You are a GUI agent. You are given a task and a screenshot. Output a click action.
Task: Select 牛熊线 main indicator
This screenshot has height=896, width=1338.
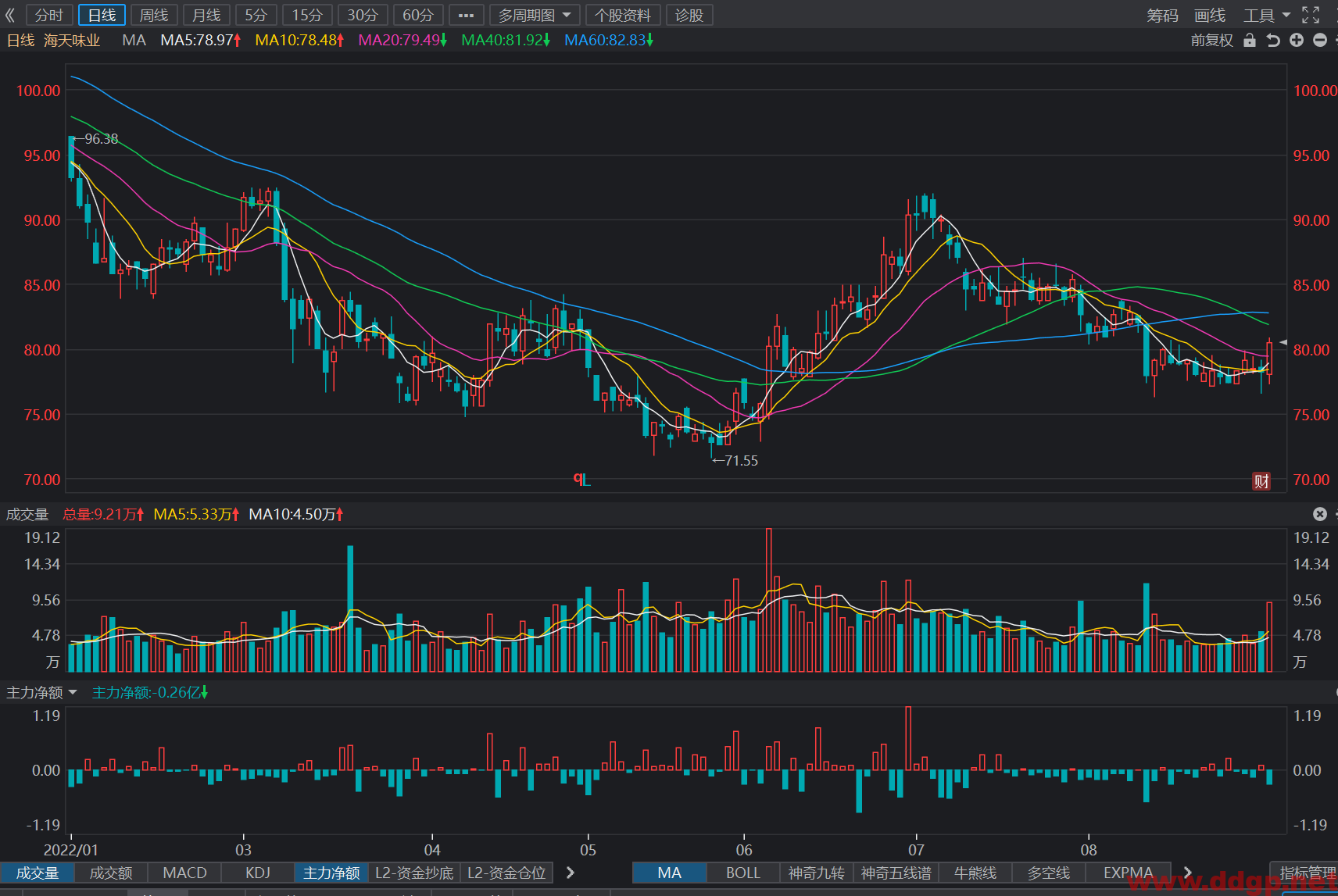click(975, 873)
